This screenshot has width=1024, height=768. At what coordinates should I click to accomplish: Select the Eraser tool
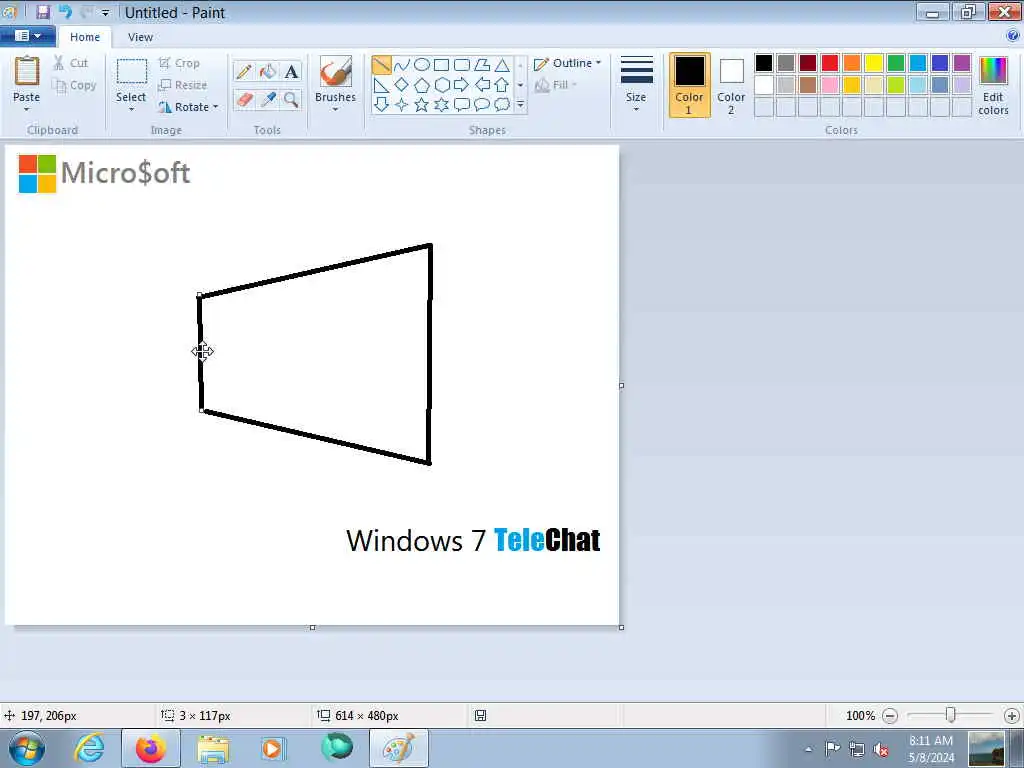point(244,99)
